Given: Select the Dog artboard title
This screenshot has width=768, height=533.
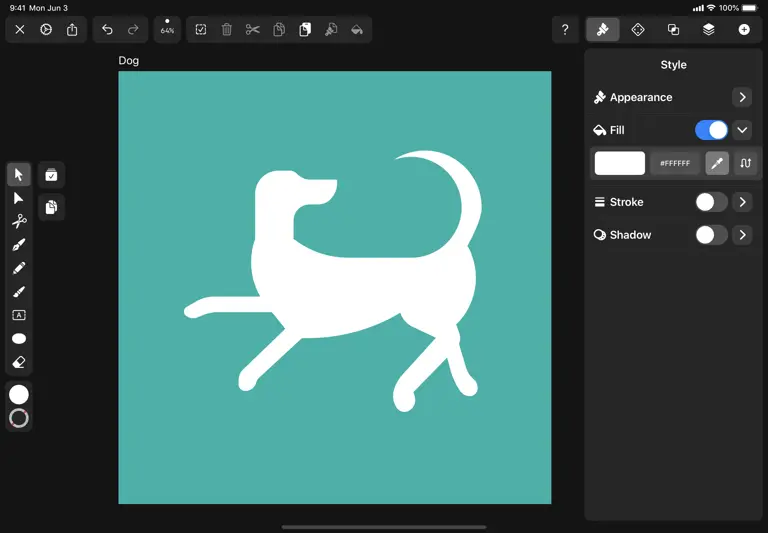Looking at the screenshot, I should coord(129,61).
